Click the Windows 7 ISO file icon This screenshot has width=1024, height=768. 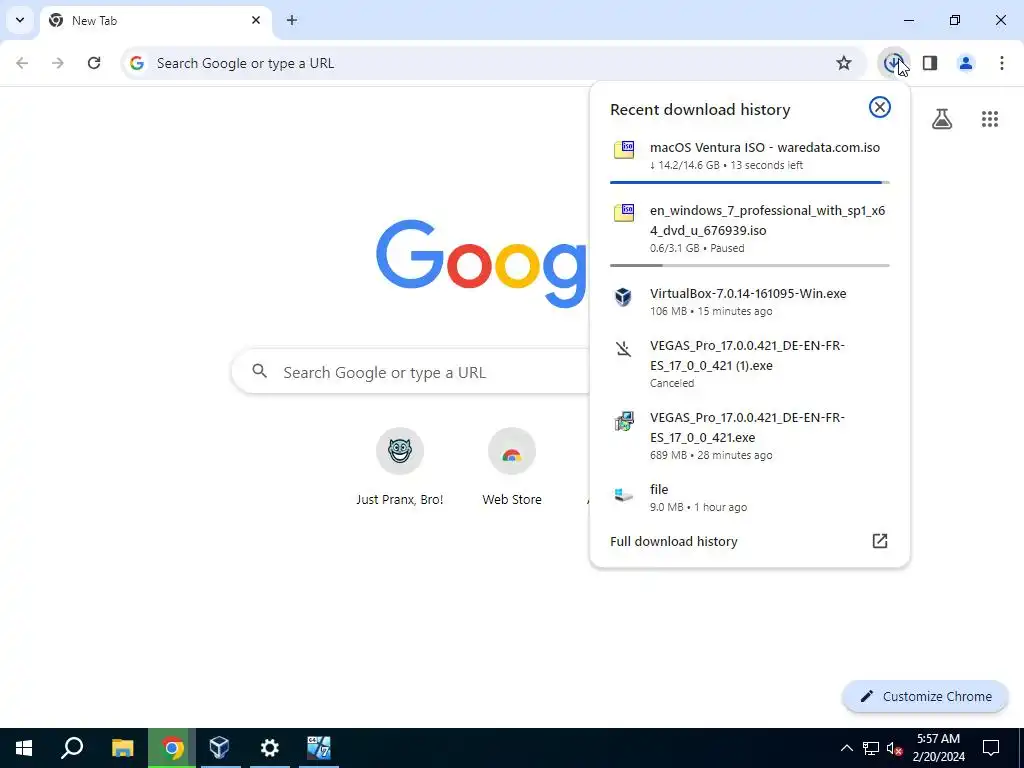pos(624,212)
